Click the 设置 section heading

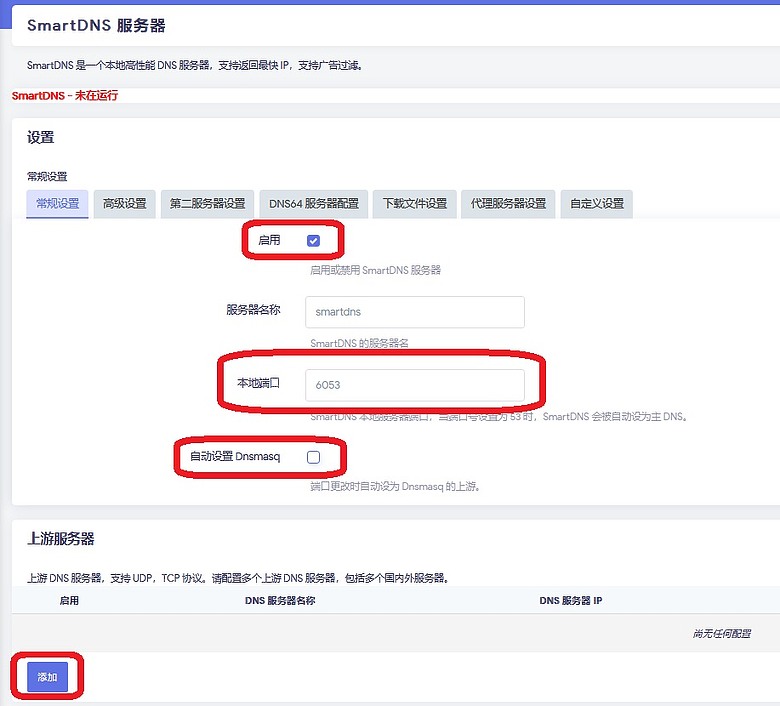pyautogui.click(x=40, y=137)
